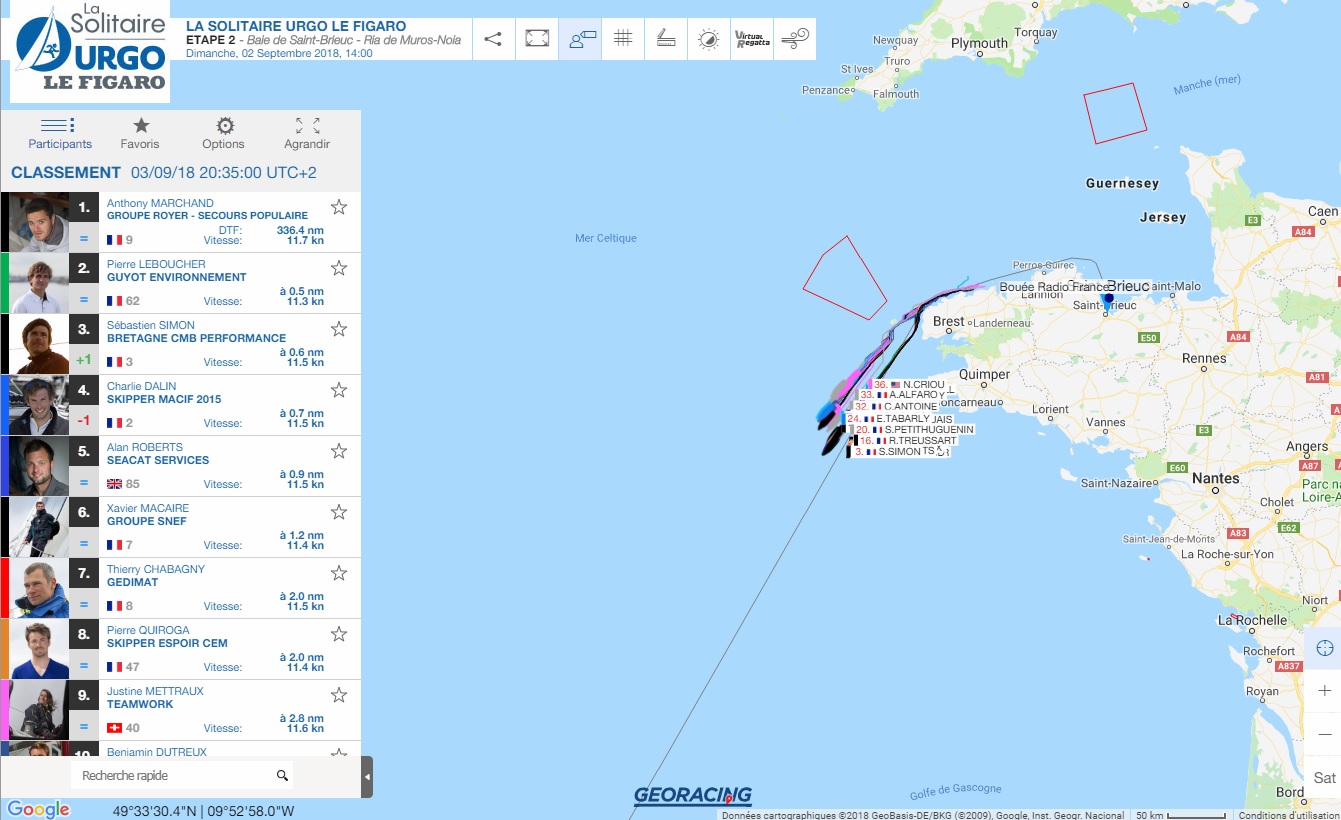
Task: Select Benjamin DUTREUX ranking row
Action: [180, 749]
